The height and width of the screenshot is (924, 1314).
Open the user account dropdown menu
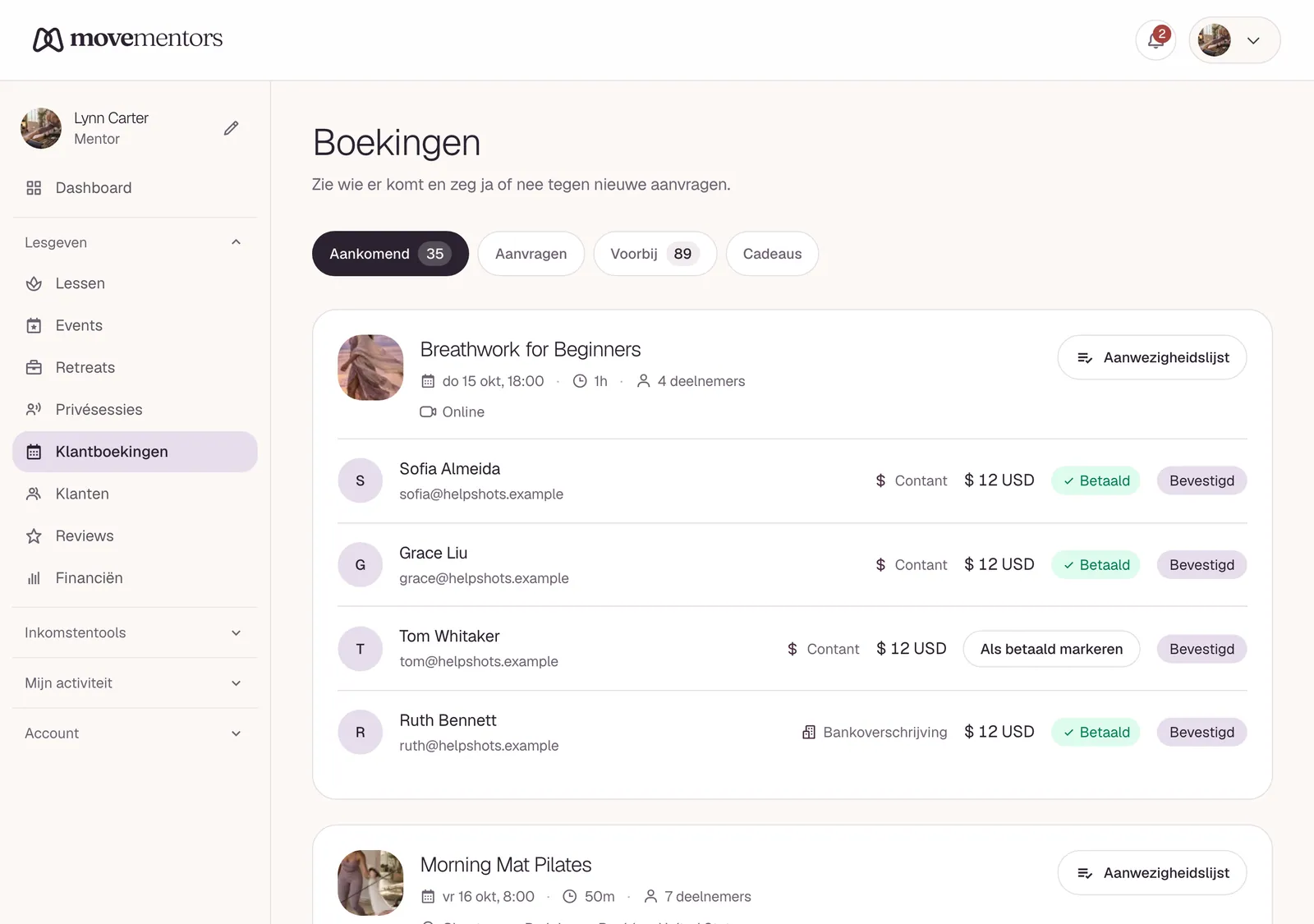(1234, 40)
